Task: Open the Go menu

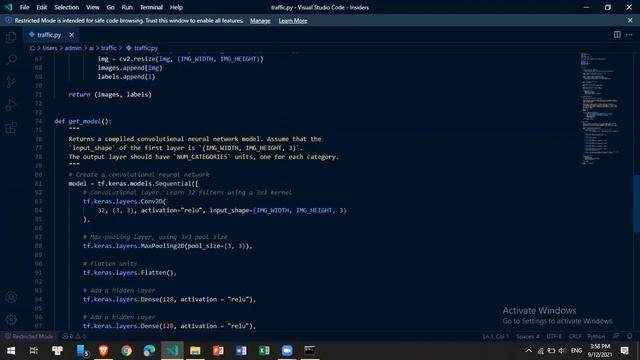Action: pyautogui.click(x=111, y=7)
